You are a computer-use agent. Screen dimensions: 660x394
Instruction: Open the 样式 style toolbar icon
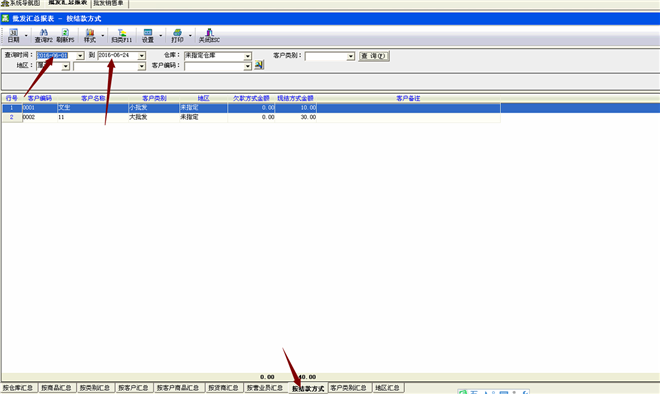(x=90, y=35)
